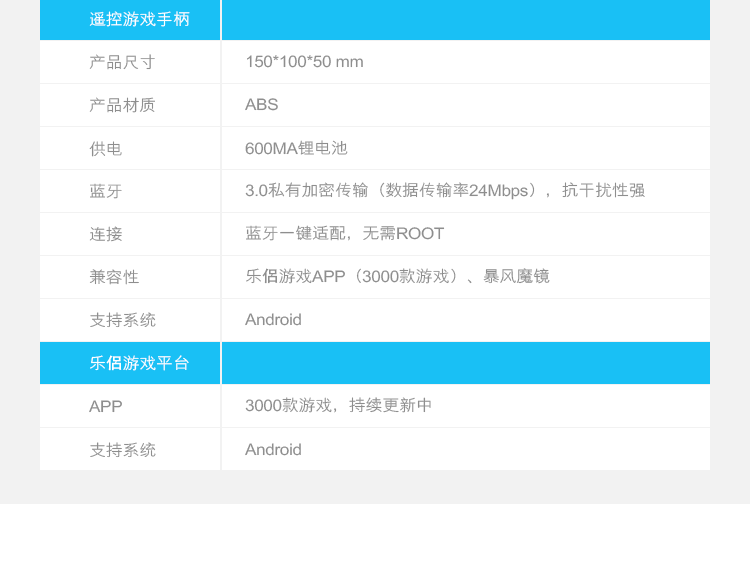Click the 3000款游戏，持续更新中 value

pyautogui.click(x=338, y=406)
